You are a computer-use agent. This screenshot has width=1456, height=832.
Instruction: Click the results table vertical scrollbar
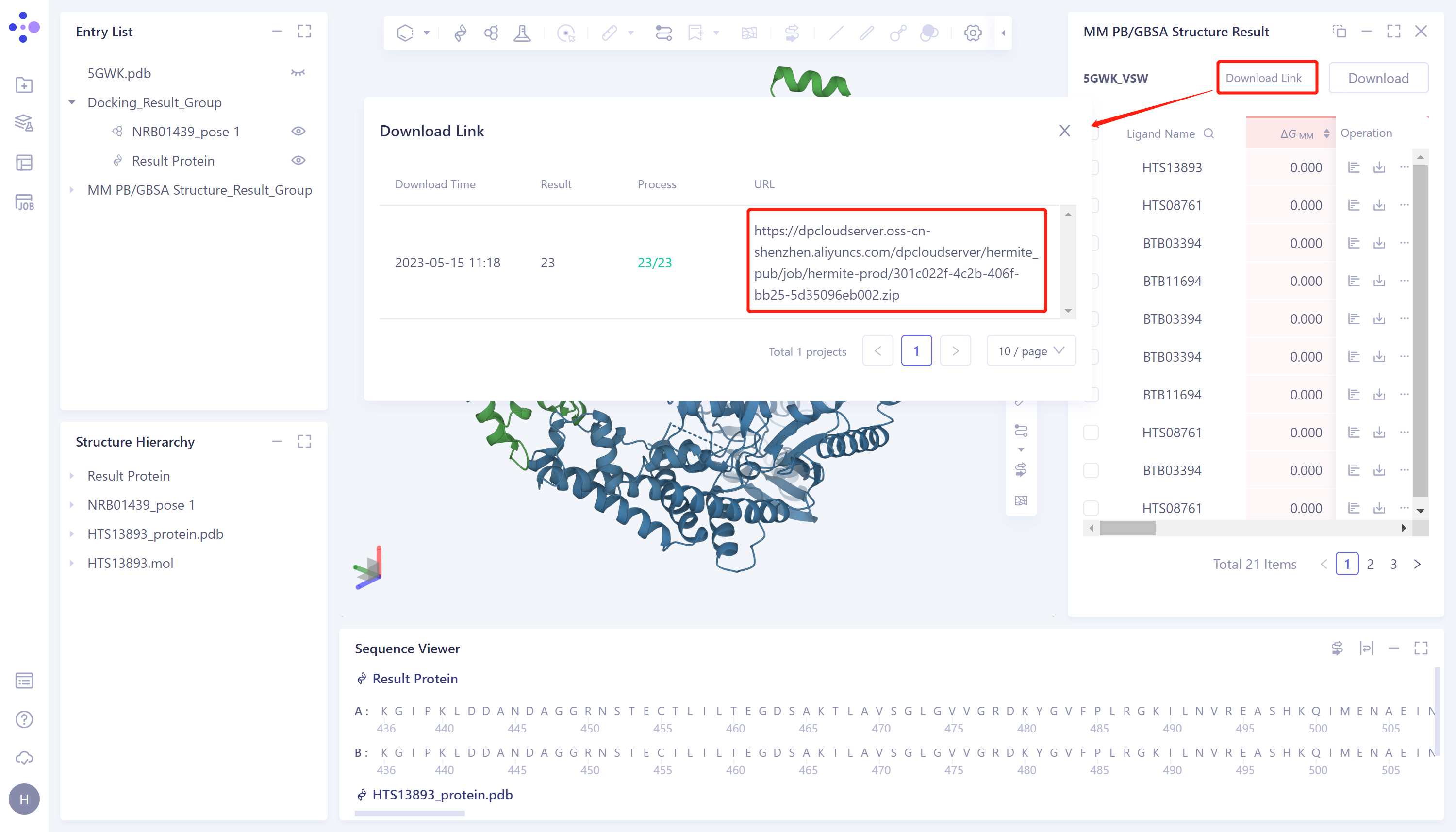pyautogui.click(x=1420, y=332)
